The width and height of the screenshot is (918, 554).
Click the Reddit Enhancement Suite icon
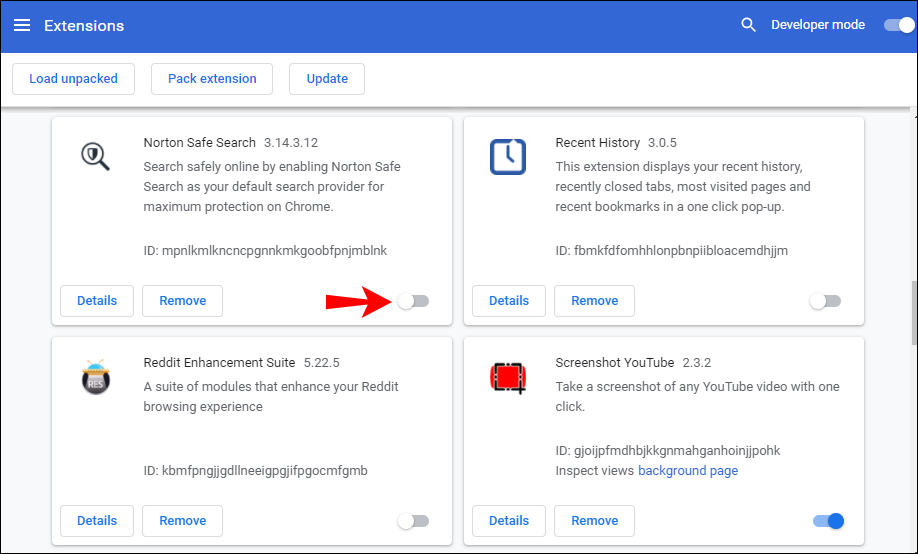95,377
